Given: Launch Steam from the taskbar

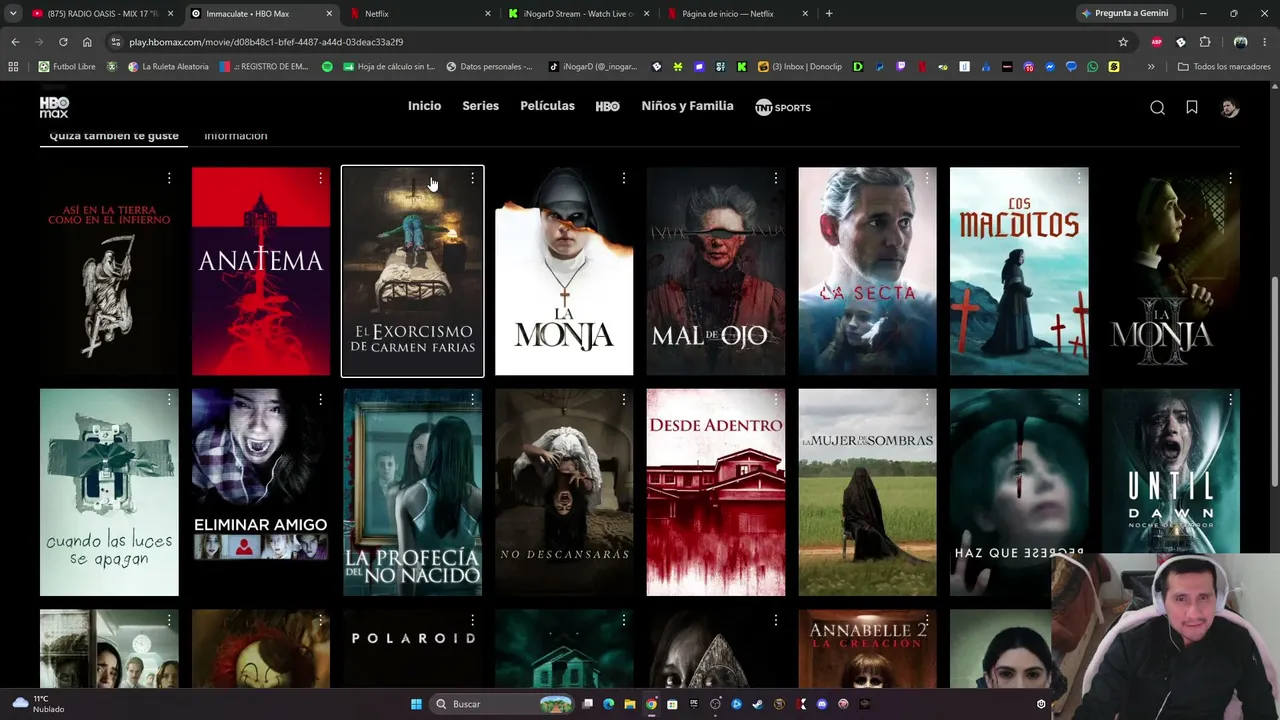Looking at the screenshot, I should pos(758,704).
